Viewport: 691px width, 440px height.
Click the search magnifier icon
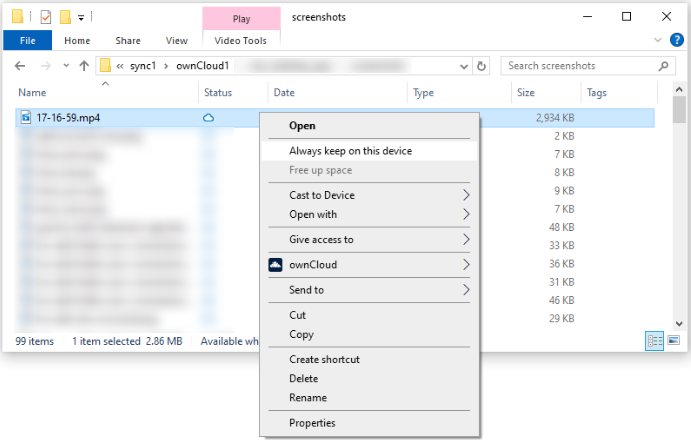(663, 66)
